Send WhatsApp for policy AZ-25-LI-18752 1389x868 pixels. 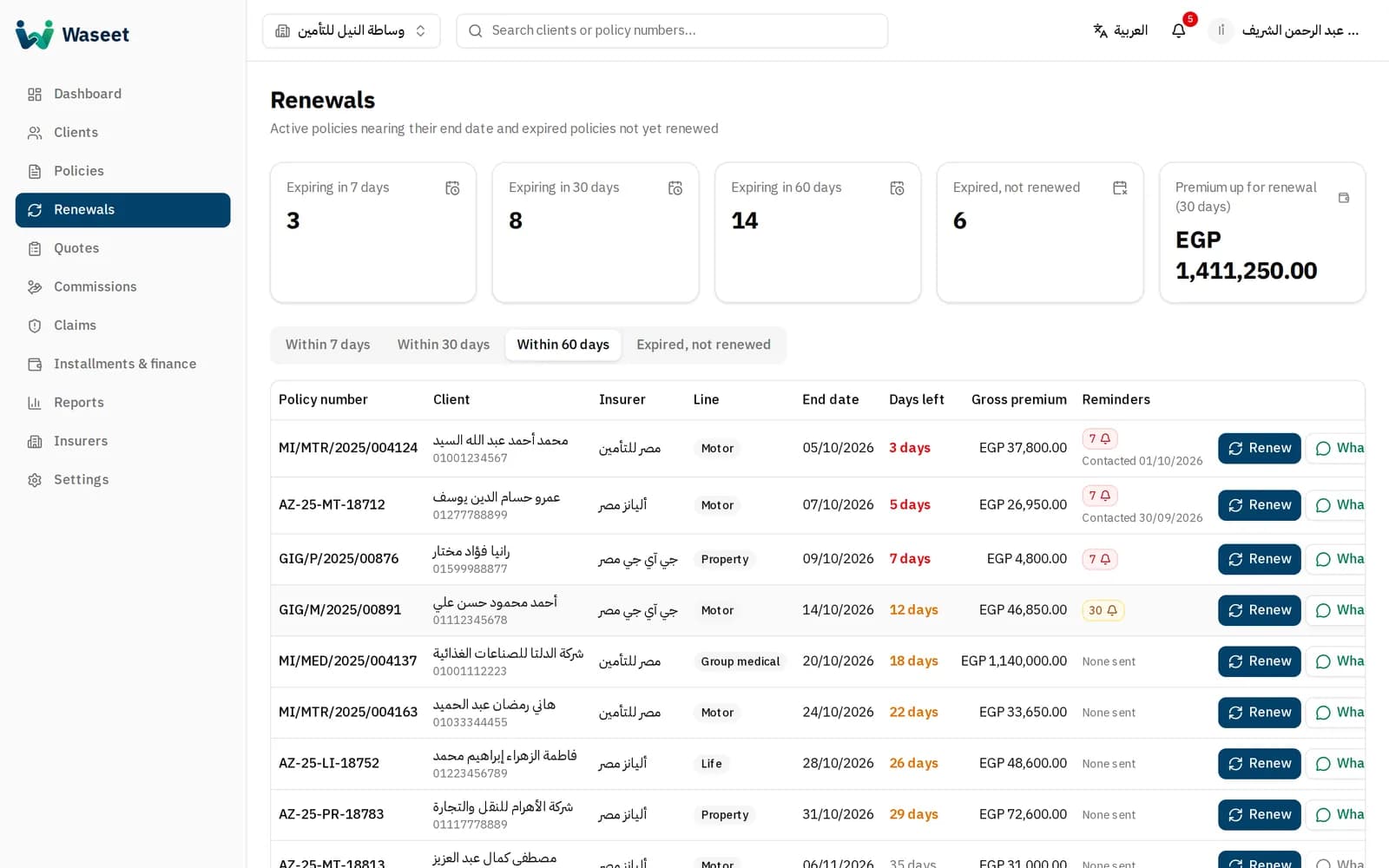(1337, 764)
